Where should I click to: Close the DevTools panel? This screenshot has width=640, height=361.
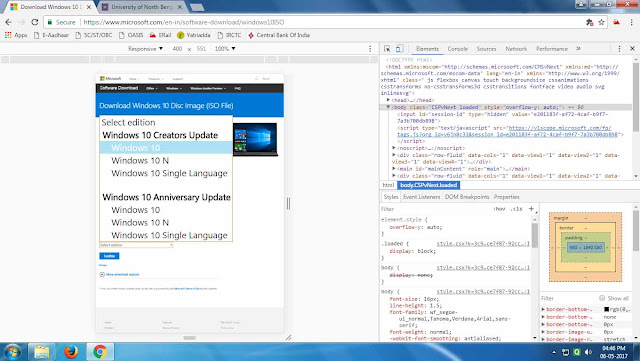coord(632,49)
